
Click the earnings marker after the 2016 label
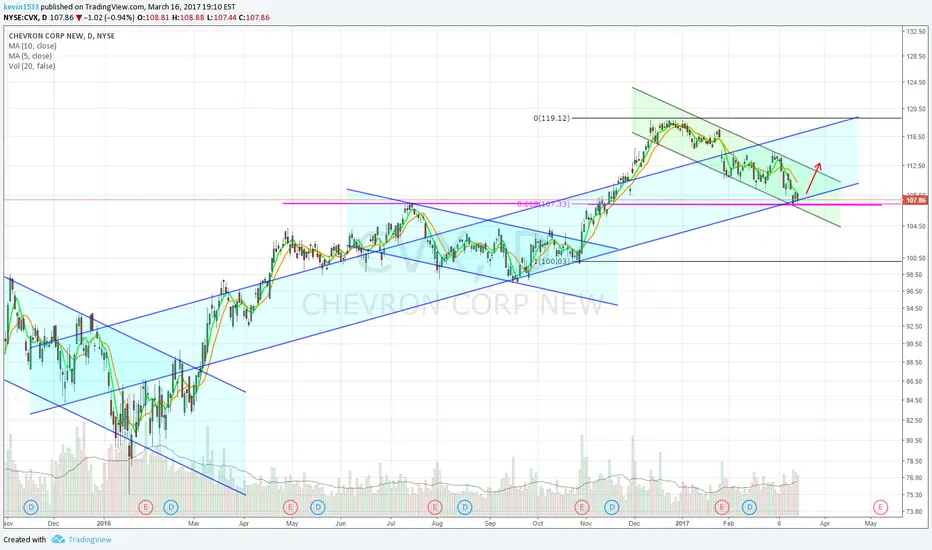pos(146,507)
